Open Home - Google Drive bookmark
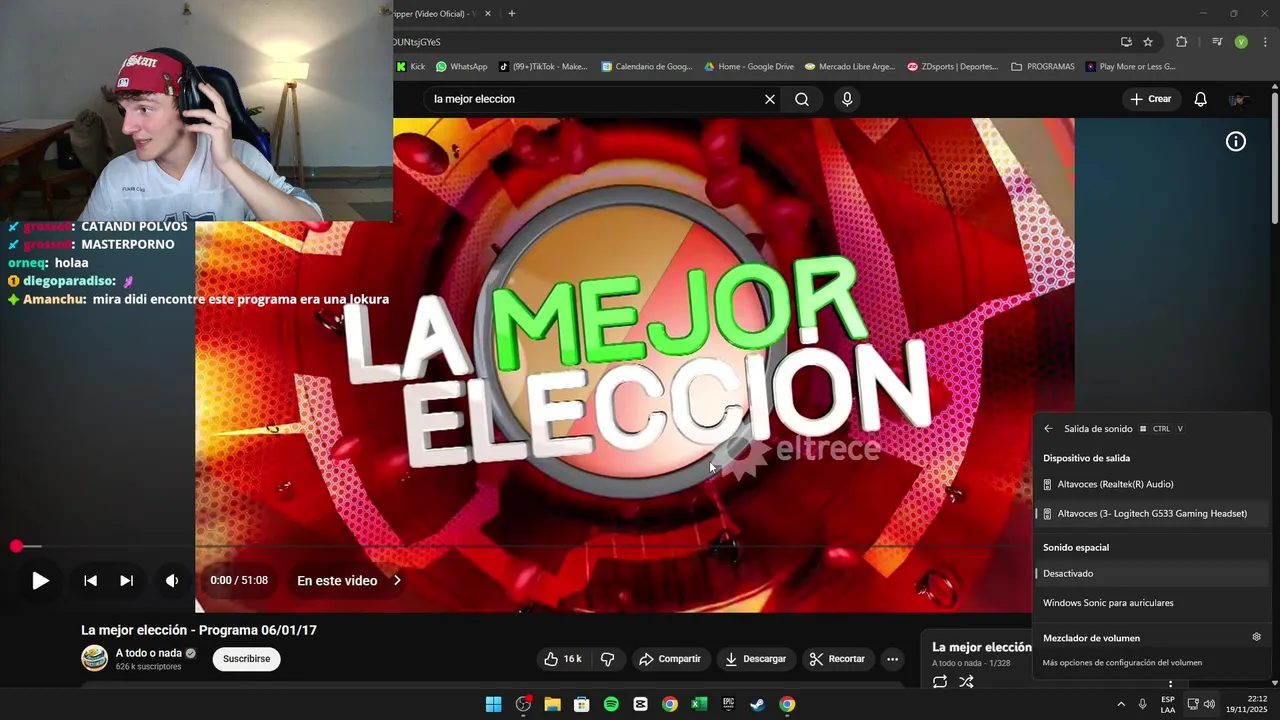This screenshot has height=720, width=1280. pyautogui.click(x=749, y=67)
